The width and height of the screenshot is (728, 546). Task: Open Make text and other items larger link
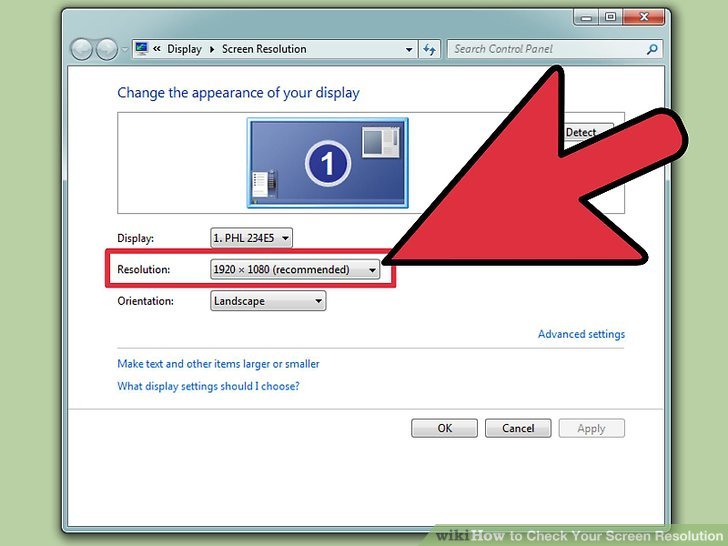point(218,364)
